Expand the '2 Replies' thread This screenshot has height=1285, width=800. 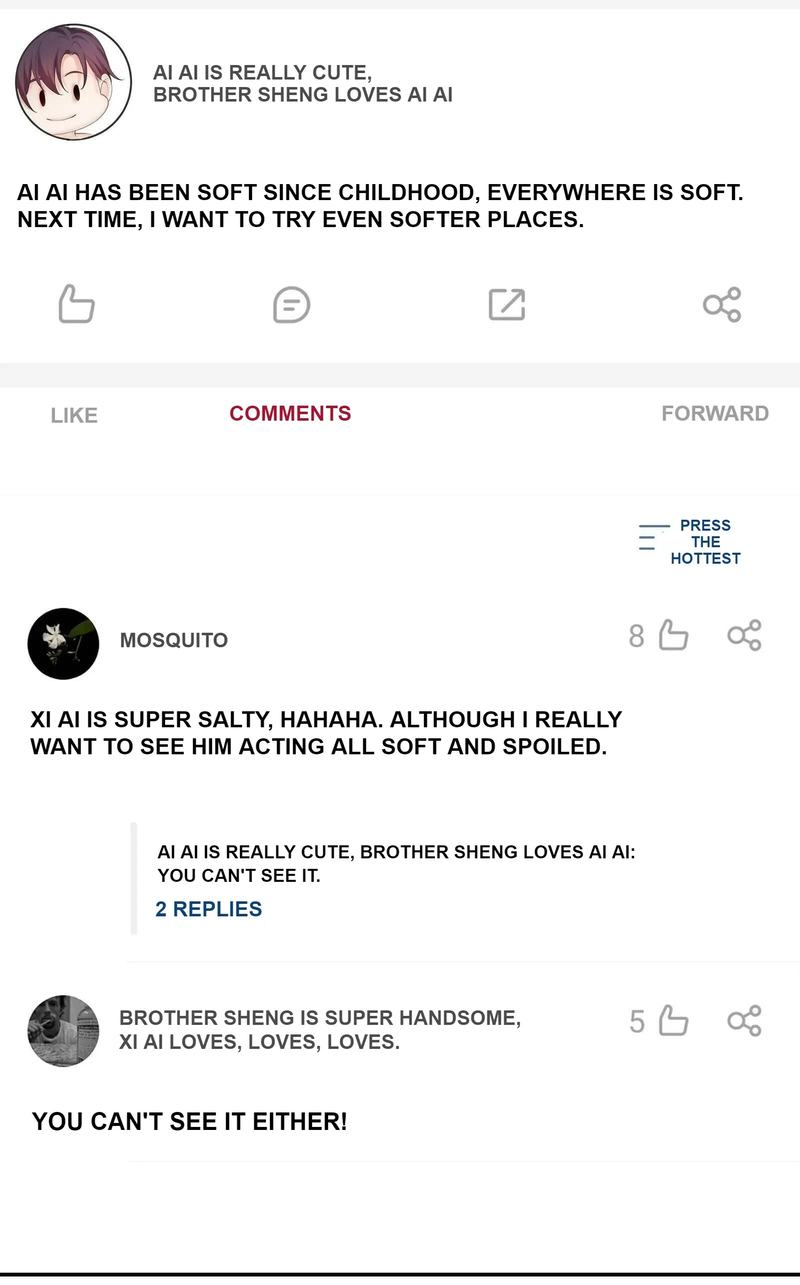[x=209, y=909]
